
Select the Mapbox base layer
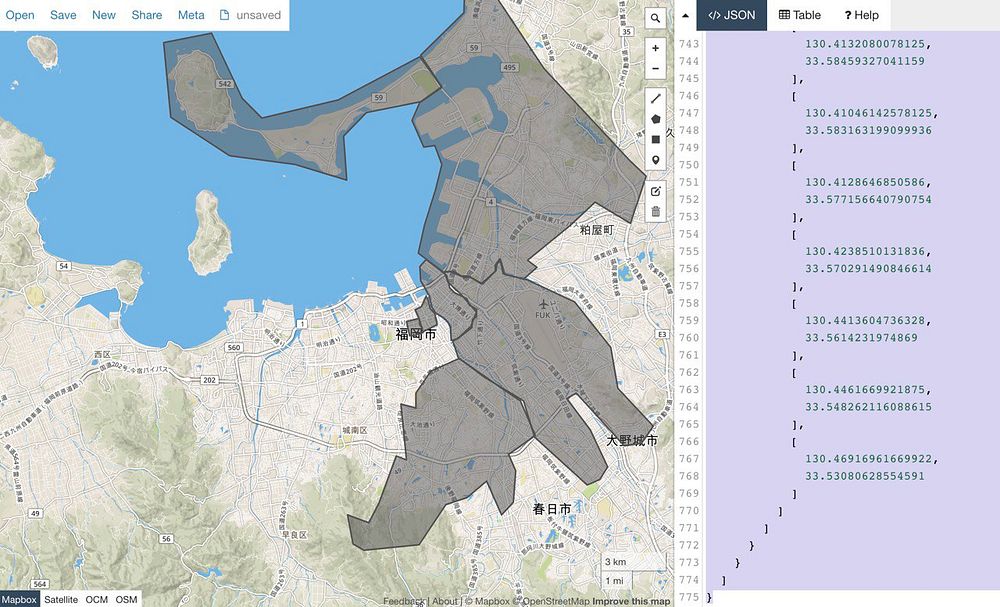(x=19, y=599)
